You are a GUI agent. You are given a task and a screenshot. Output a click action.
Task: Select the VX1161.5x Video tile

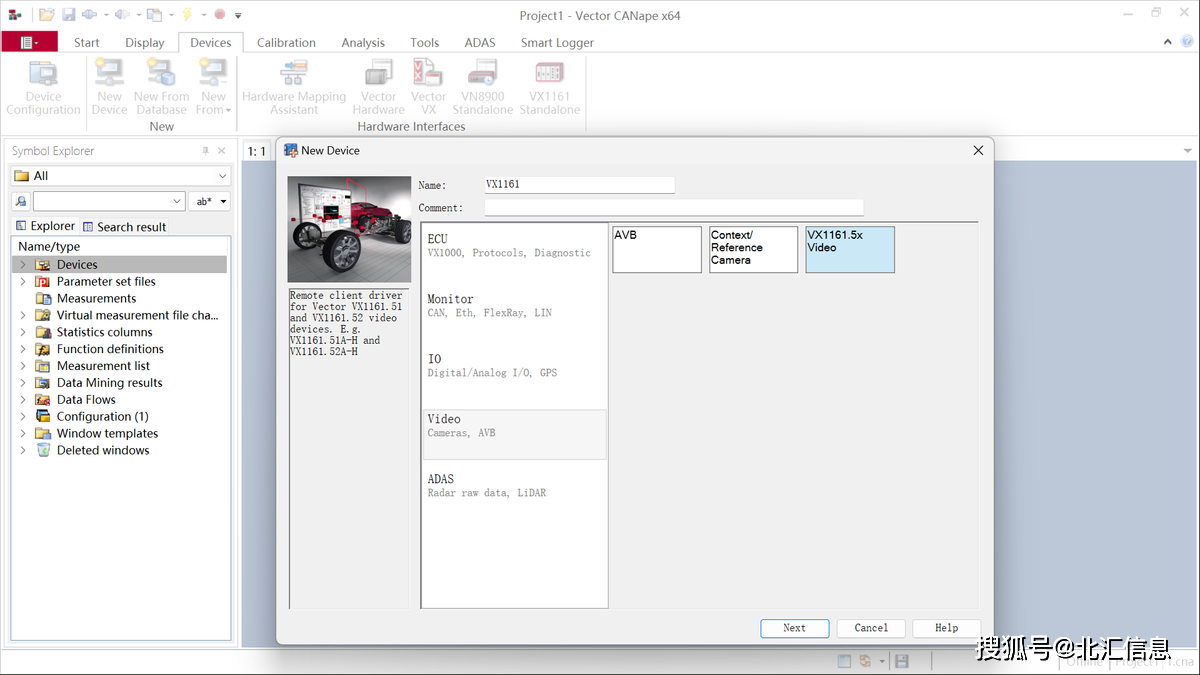pos(850,249)
